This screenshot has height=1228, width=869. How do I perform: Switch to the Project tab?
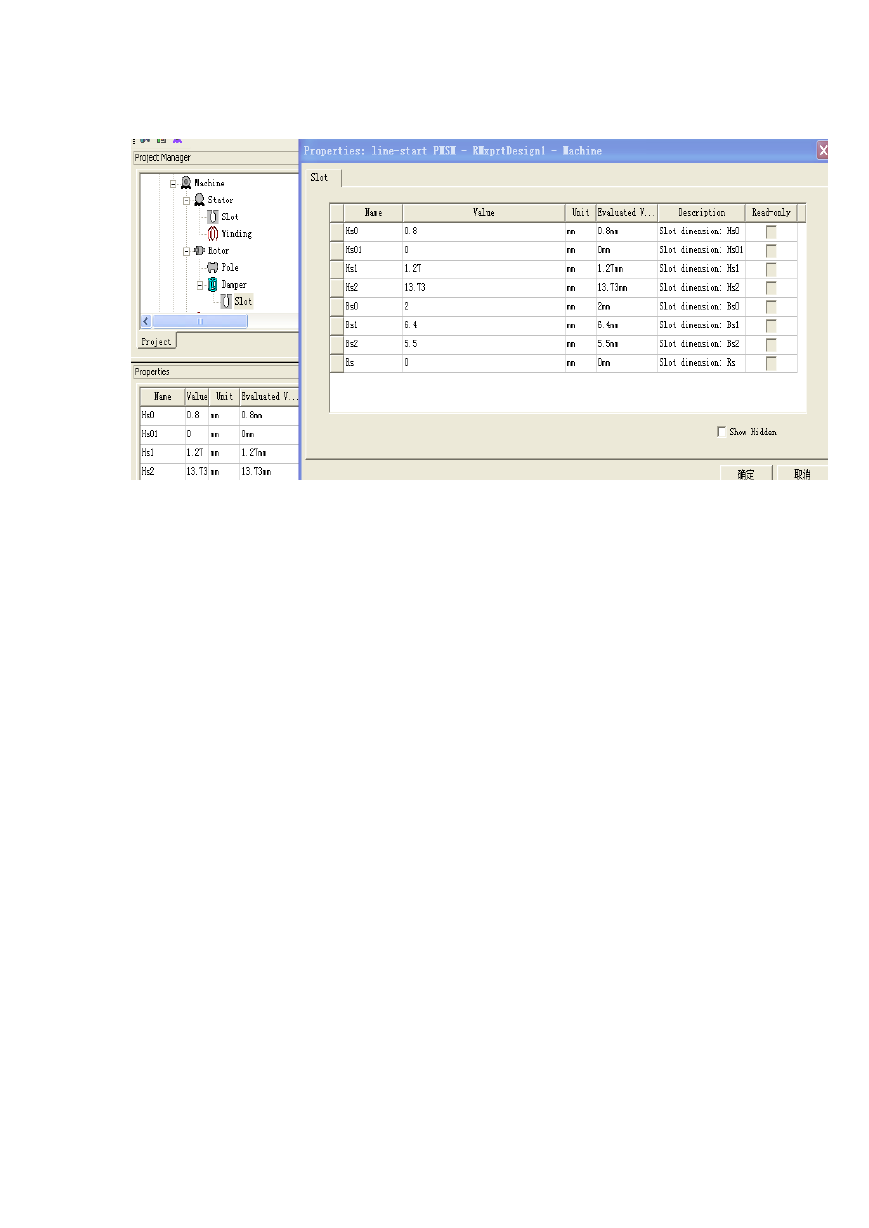[156, 341]
